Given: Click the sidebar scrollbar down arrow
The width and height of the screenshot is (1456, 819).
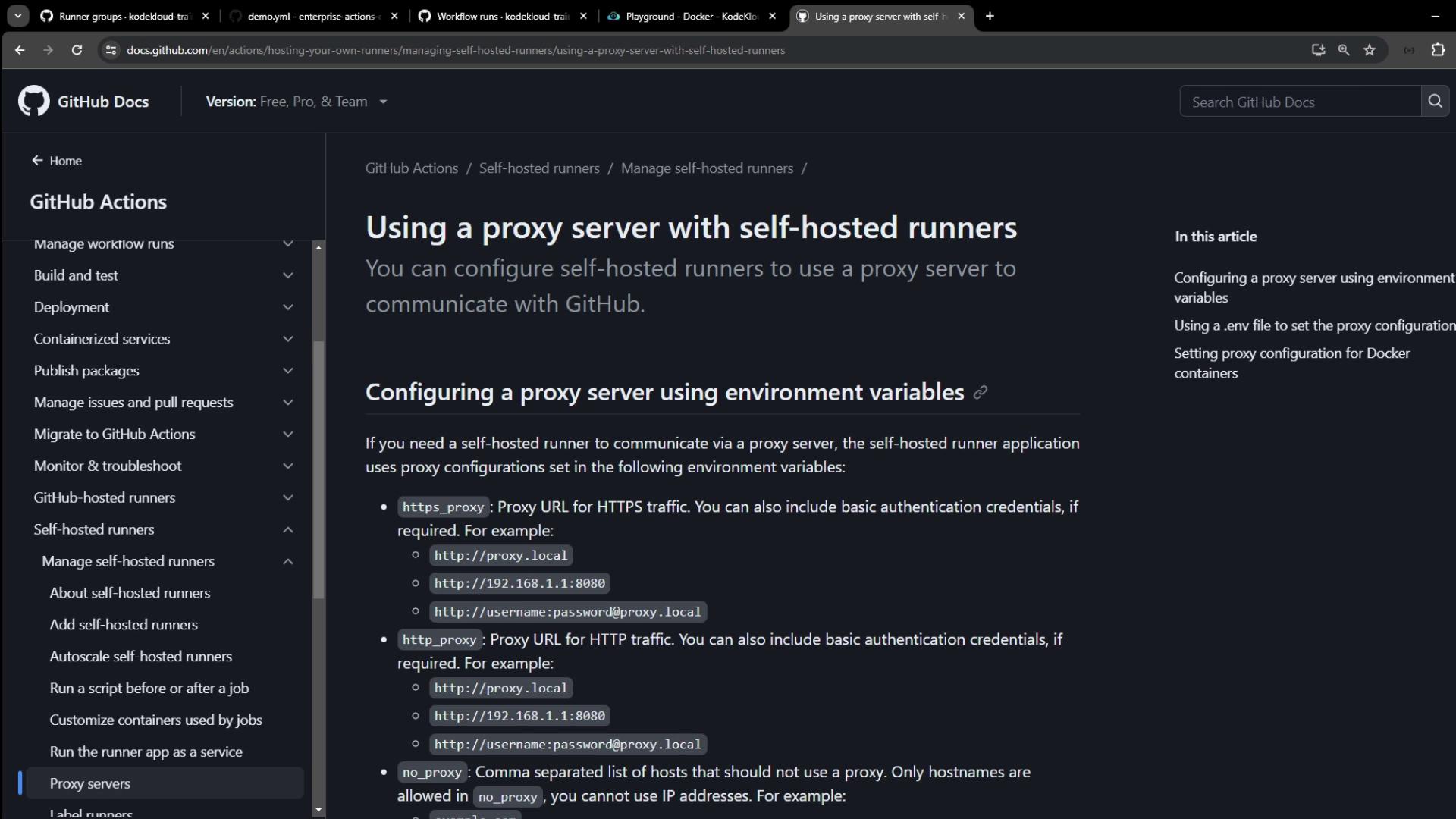Looking at the screenshot, I should [x=318, y=810].
